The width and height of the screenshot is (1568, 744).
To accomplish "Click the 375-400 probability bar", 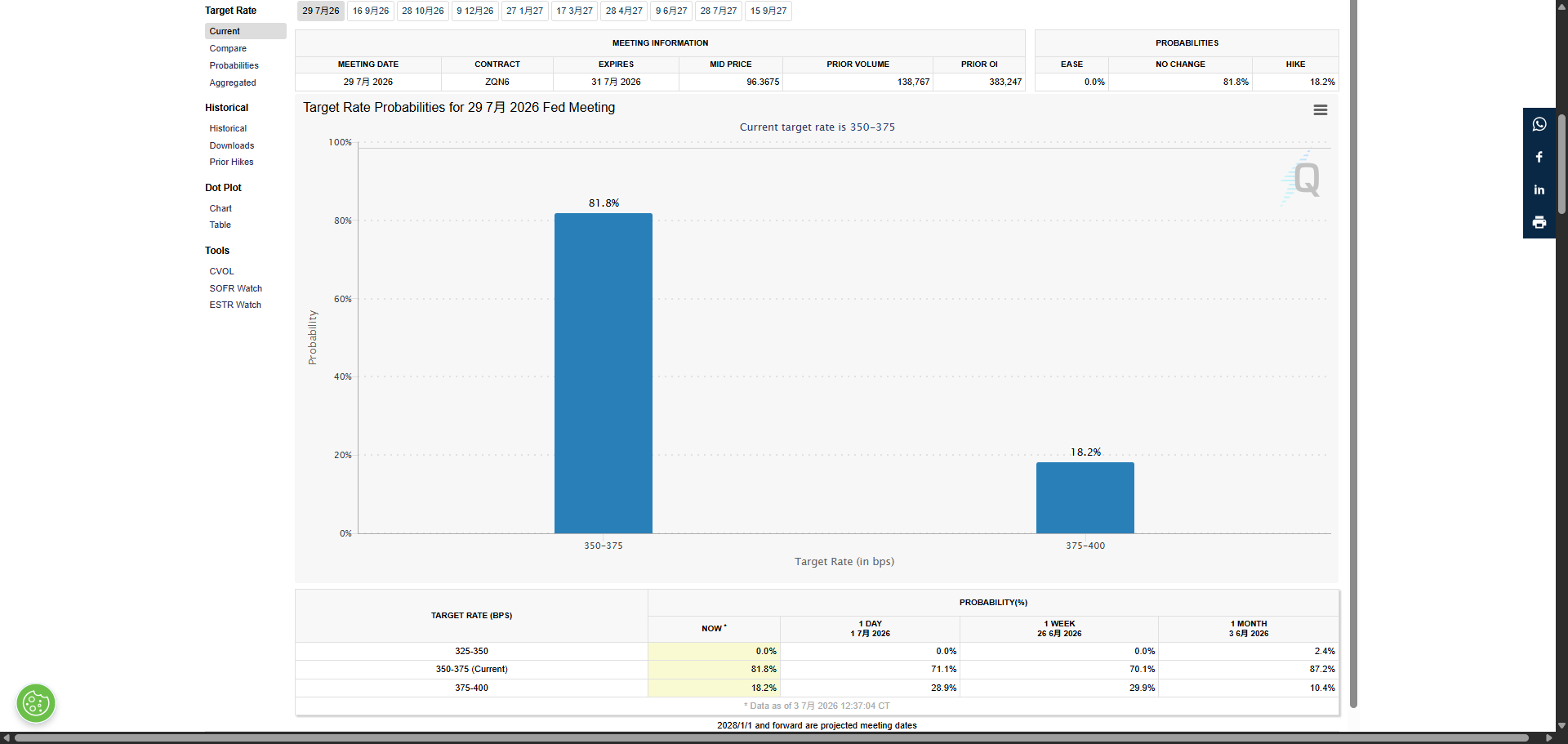I will (x=1085, y=498).
